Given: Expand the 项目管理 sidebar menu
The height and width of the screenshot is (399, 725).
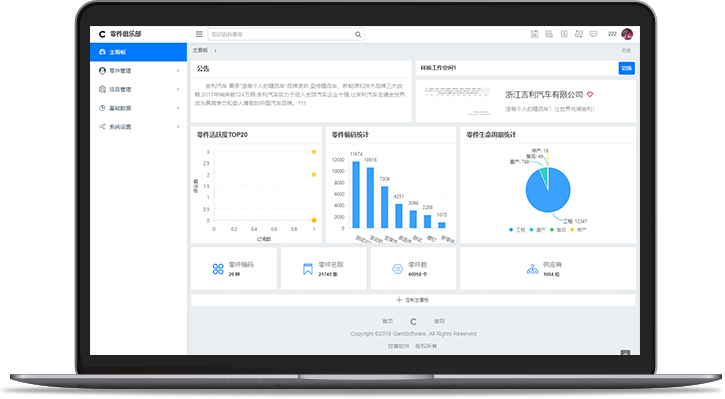Looking at the screenshot, I should 138,89.
